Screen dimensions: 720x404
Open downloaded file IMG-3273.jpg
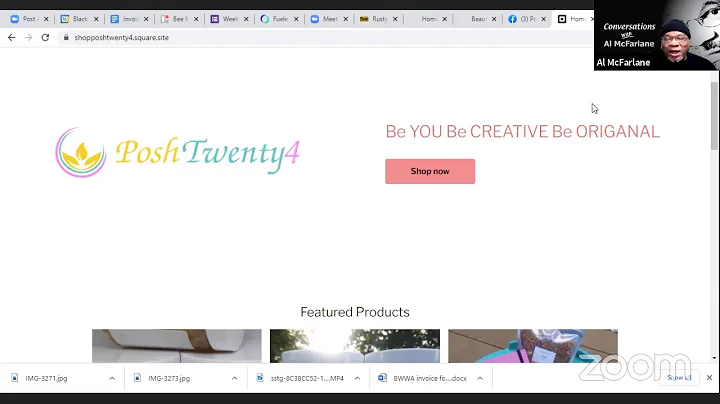169,378
